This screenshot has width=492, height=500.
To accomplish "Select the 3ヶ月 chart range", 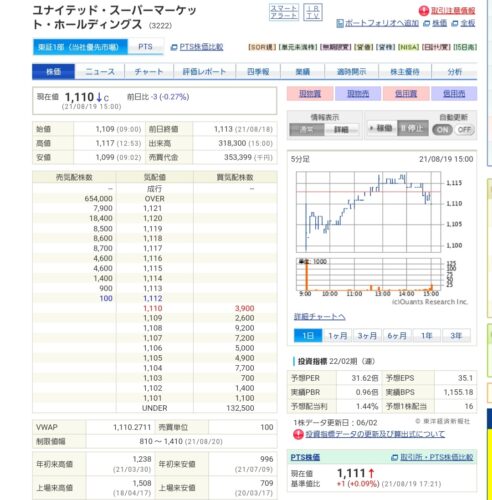I will [x=367, y=336].
